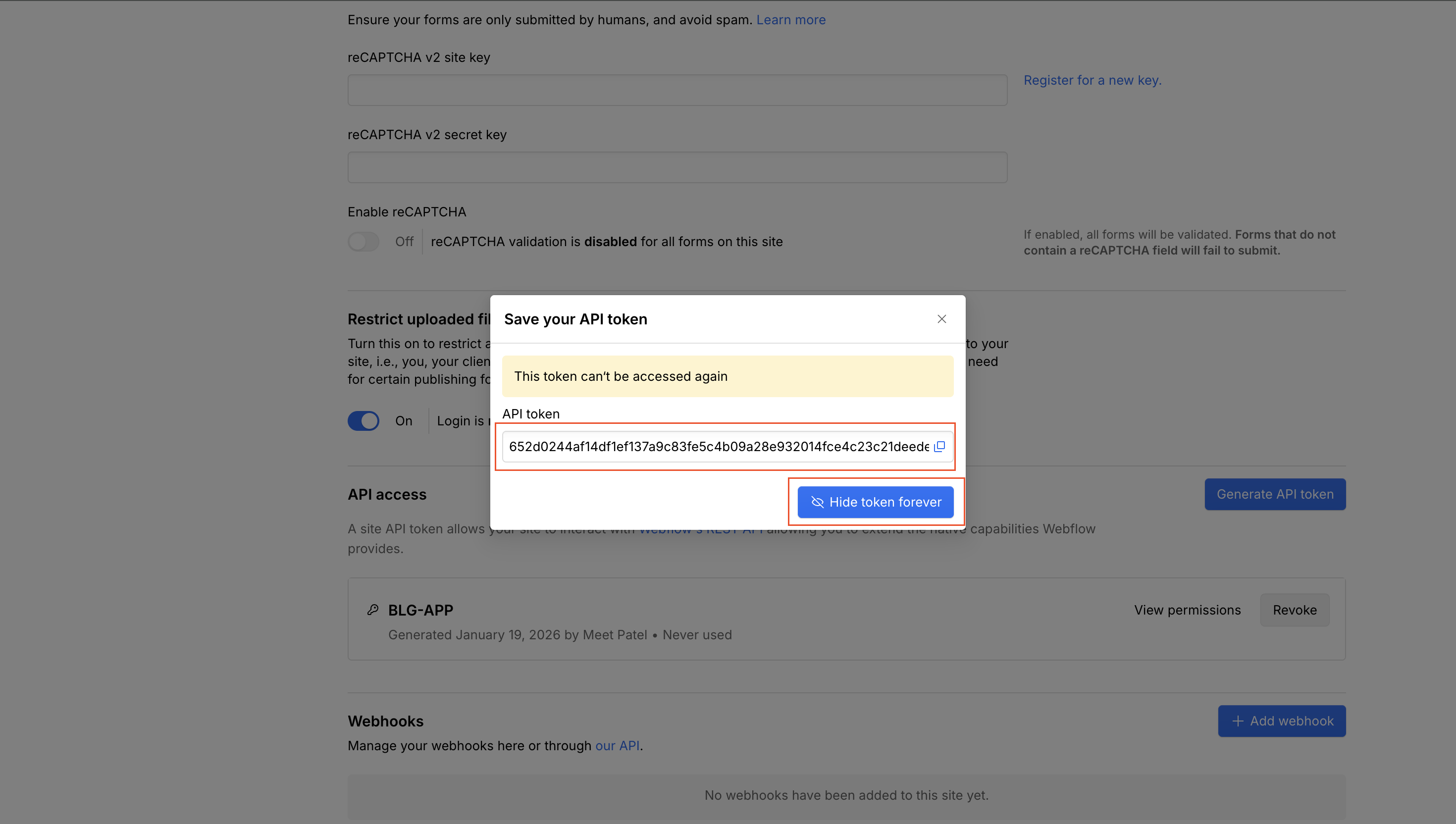The width and height of the screenshot is (1456, 824).
Task: Click the token warning banner in the dialog
Action: pos(727,376)
